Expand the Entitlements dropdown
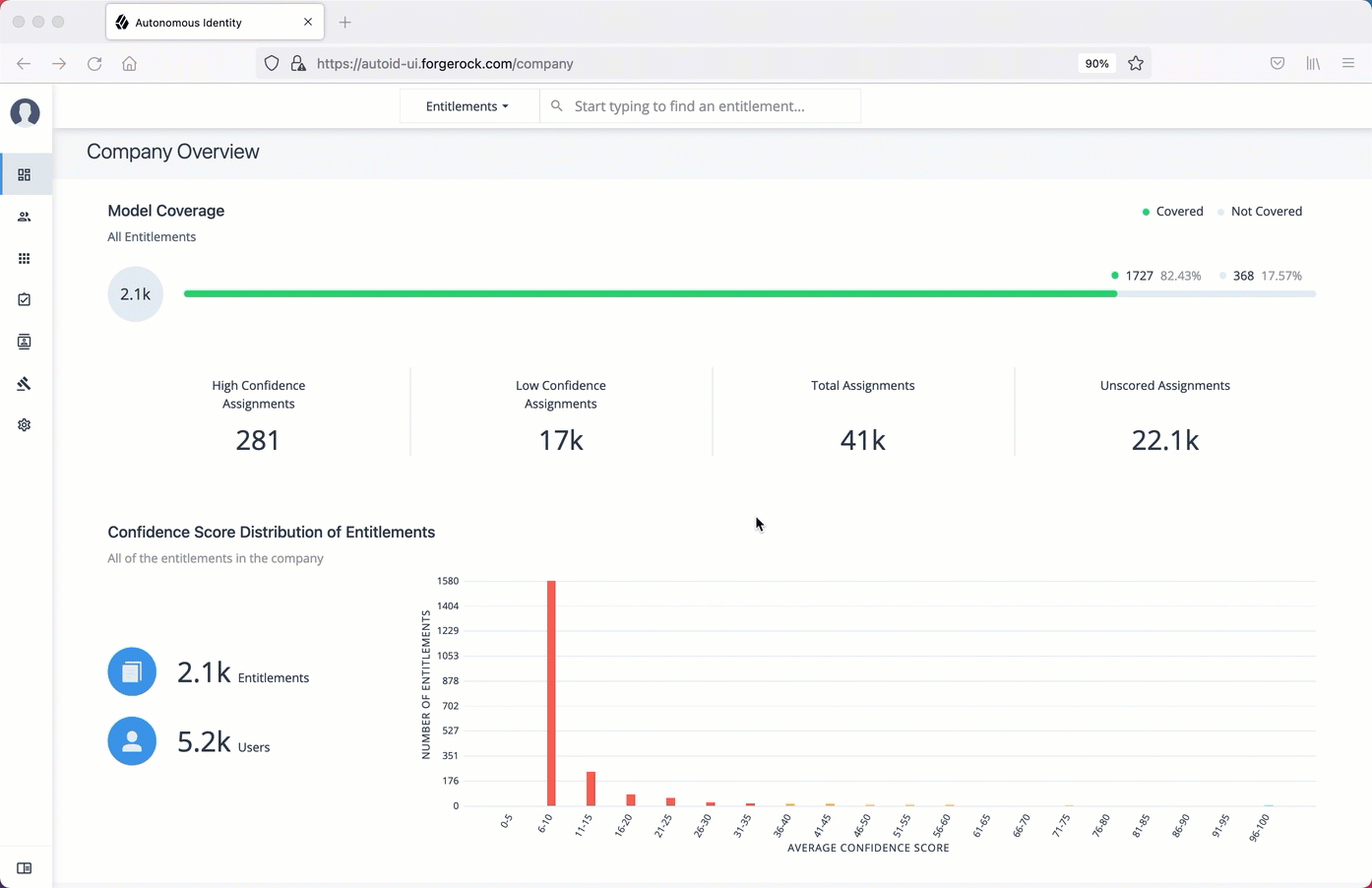Screen dimensions: 1372x888 [468, 106]
